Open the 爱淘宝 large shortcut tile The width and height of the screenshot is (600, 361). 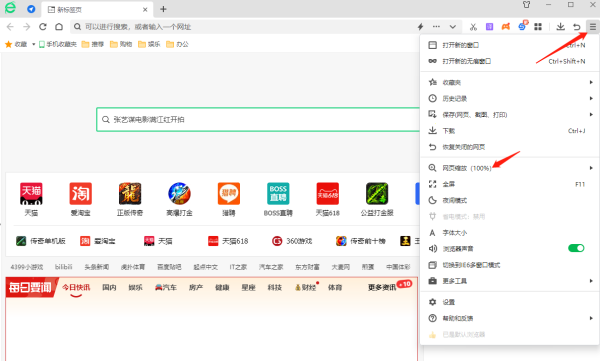tap(81, 199)
